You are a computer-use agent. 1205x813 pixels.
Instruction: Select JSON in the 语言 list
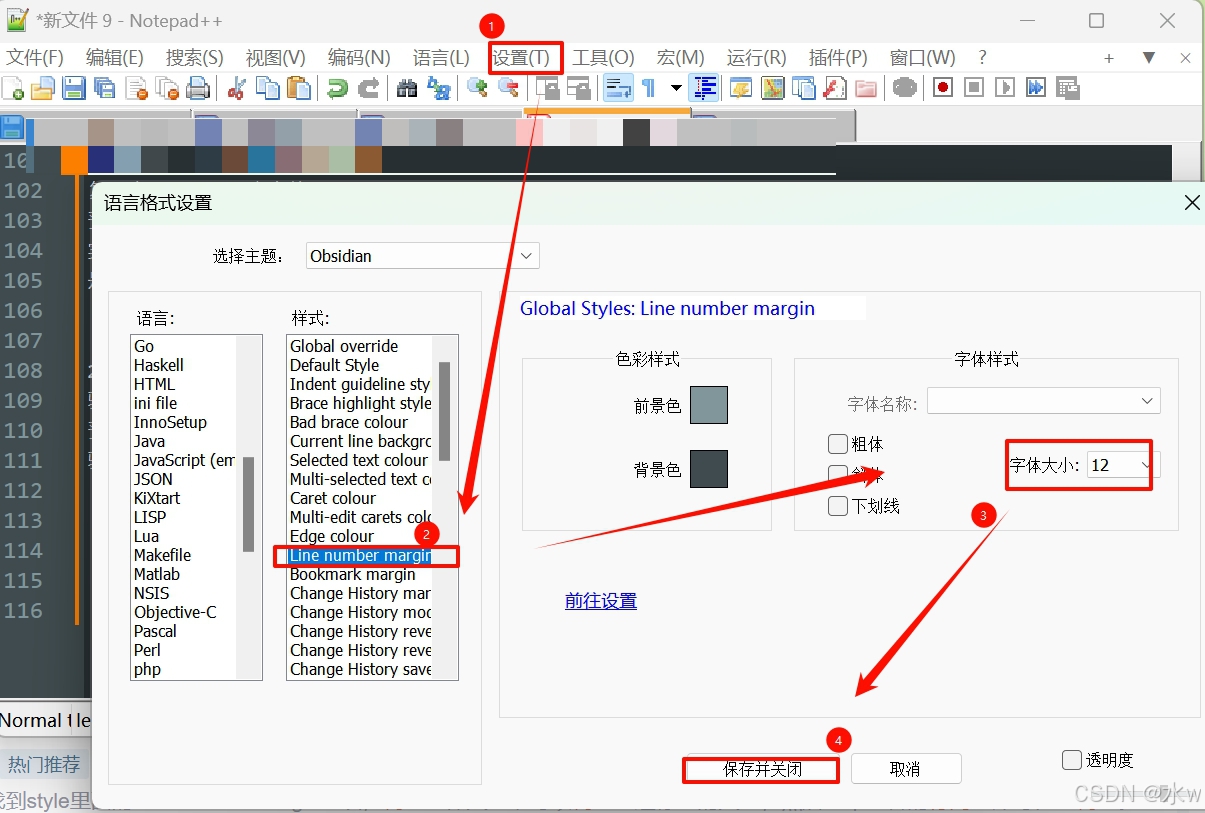tap(153, 479)
